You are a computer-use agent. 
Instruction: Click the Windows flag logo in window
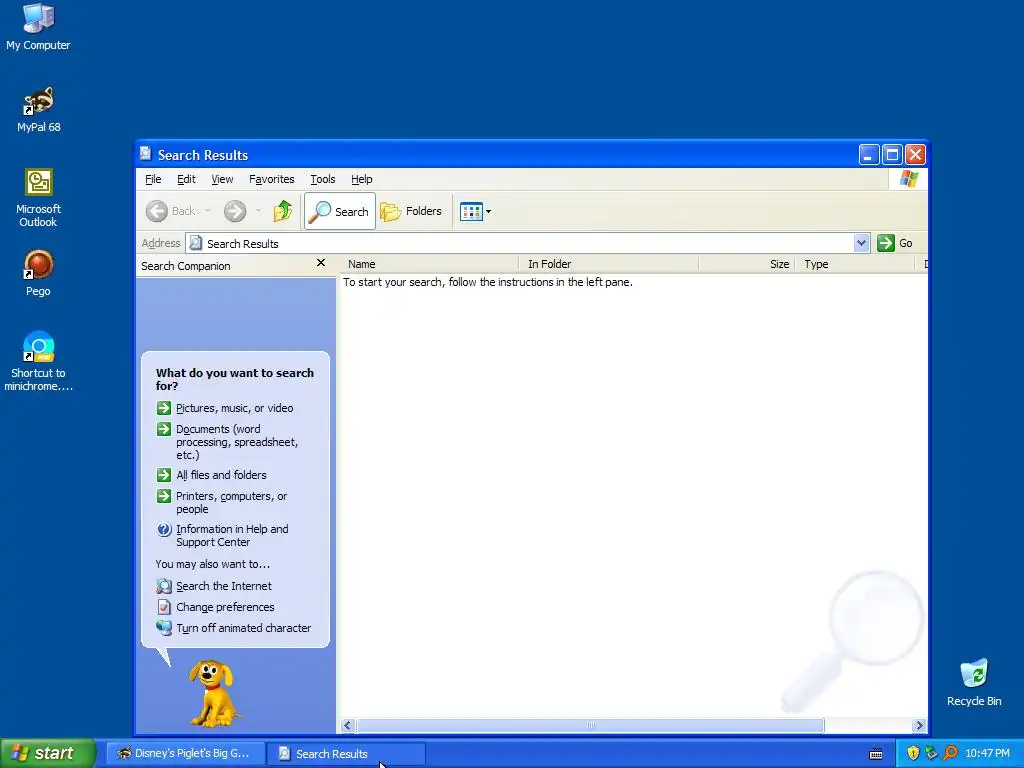(908, 178)
